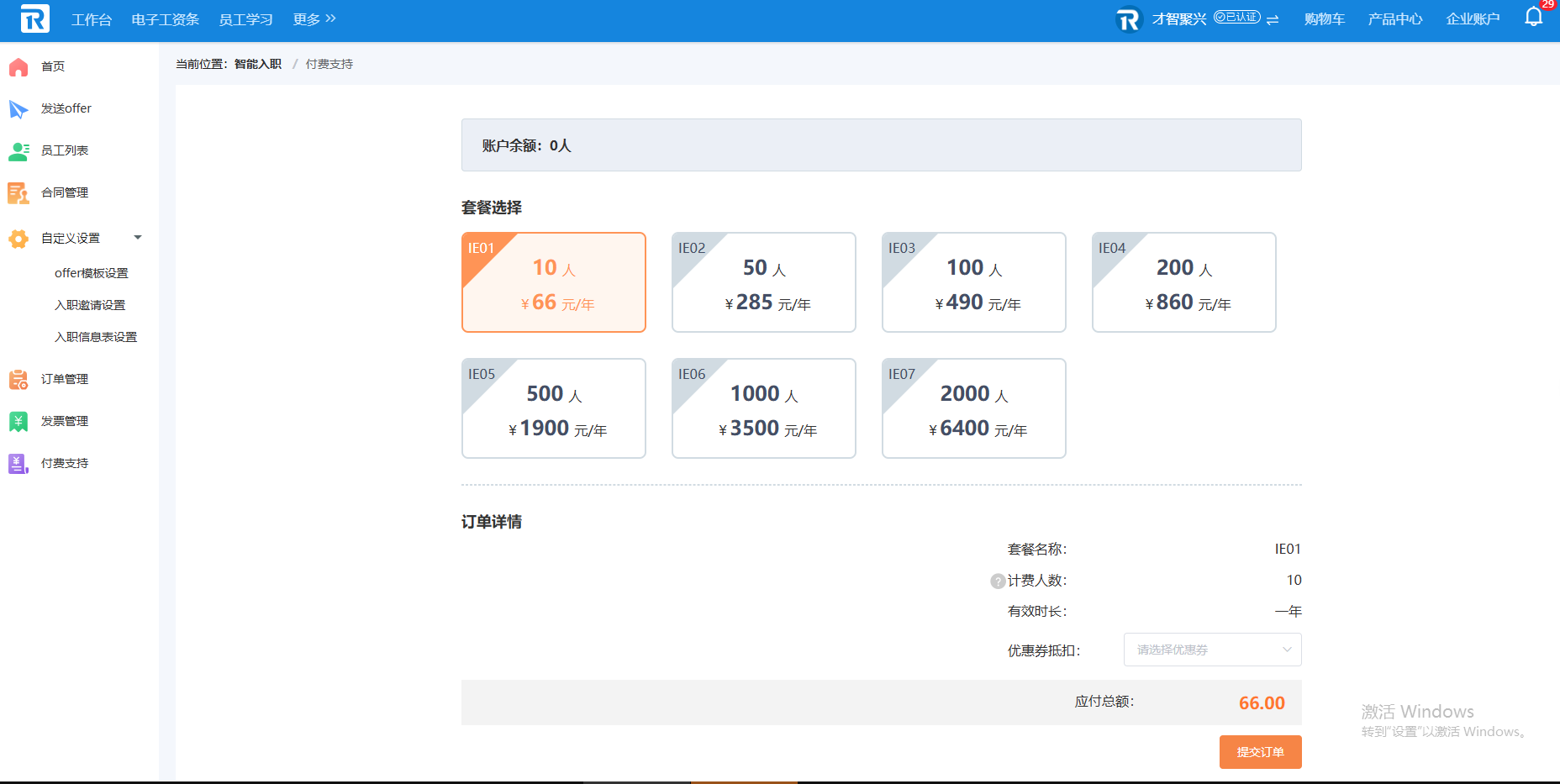Collapse the 自定义设置 sidebar section
The height and width of the screenshot is (784, 1560).
coord(138,238)
